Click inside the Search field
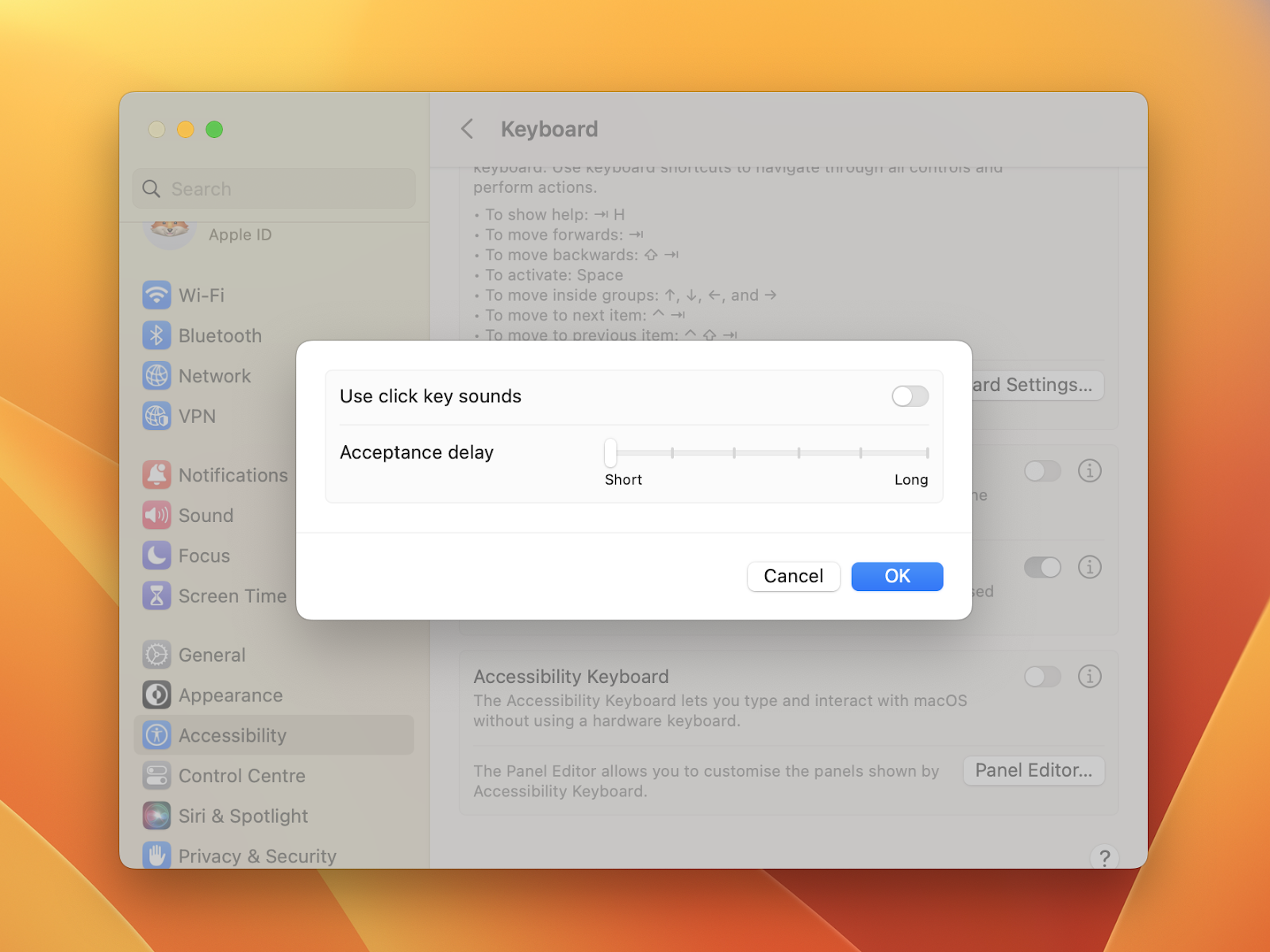Image resolution: width=1270 pixels, height=952 pixels. point(273,188)
